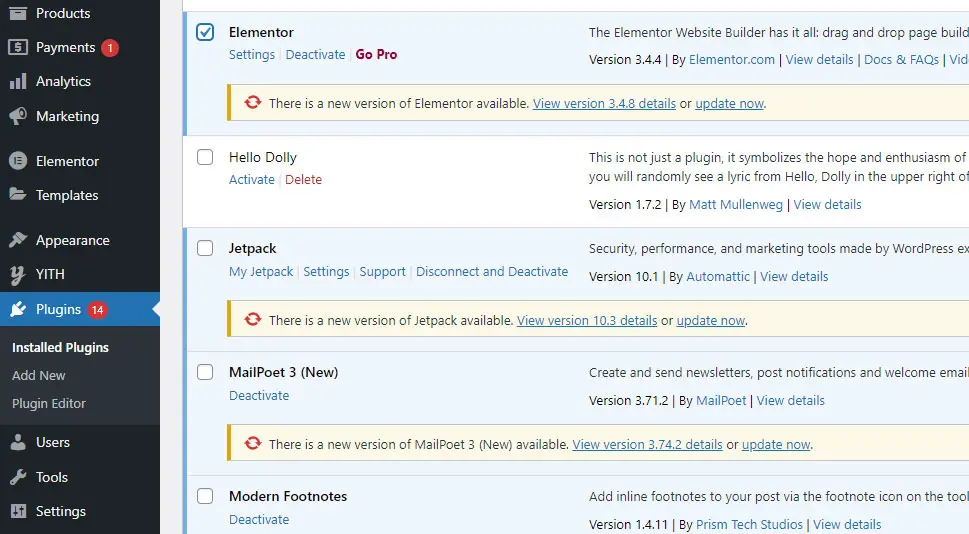The image size is (969, 534).
Task: Deactivate the Modern Footnotes plugin
Action: (259, 520)
